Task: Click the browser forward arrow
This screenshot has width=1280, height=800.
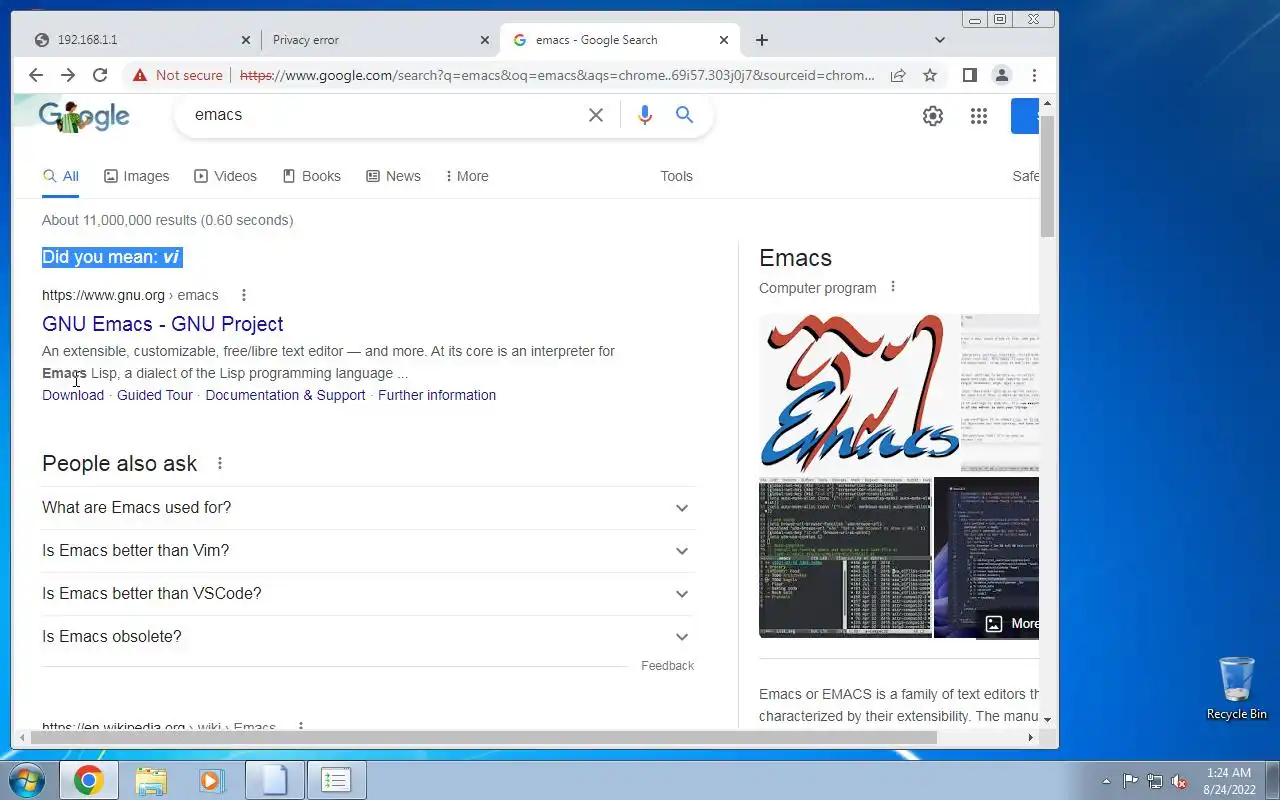Action: coord(68,75)
